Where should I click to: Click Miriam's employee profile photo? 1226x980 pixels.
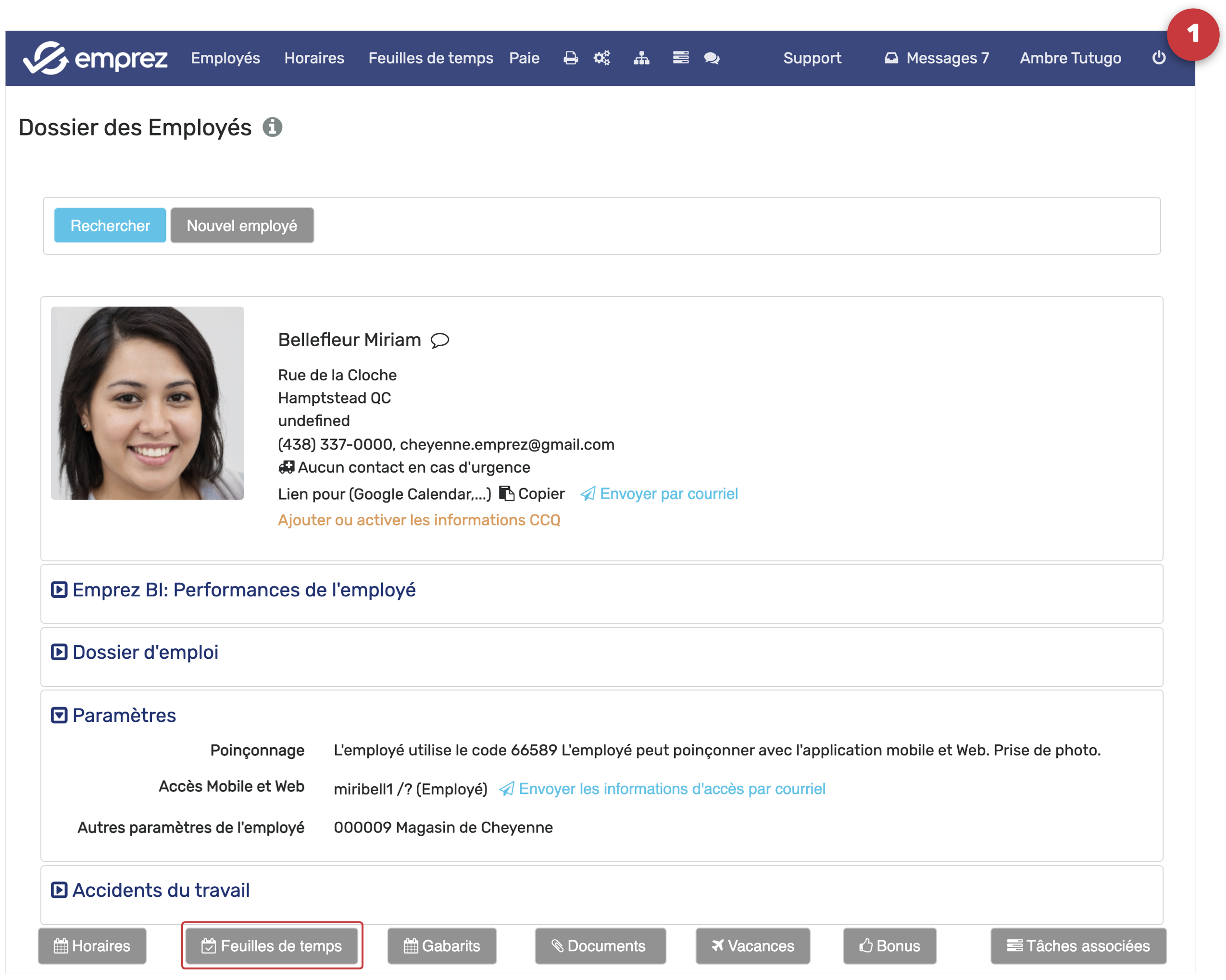(x=147, y=403)
